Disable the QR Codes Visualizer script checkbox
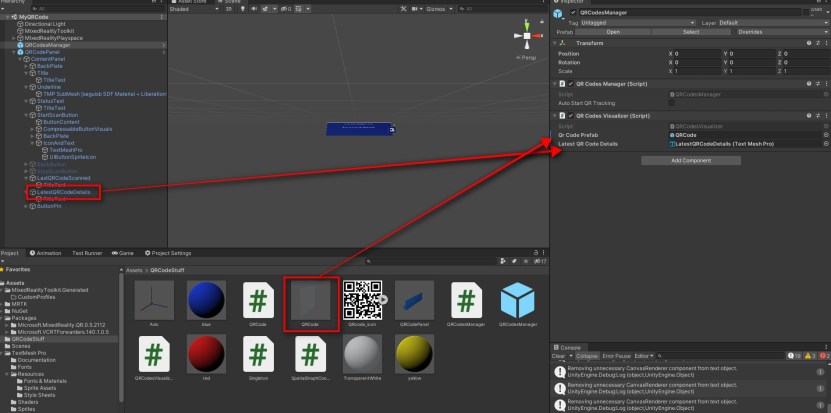831x413 pixels. pos(571,116)
